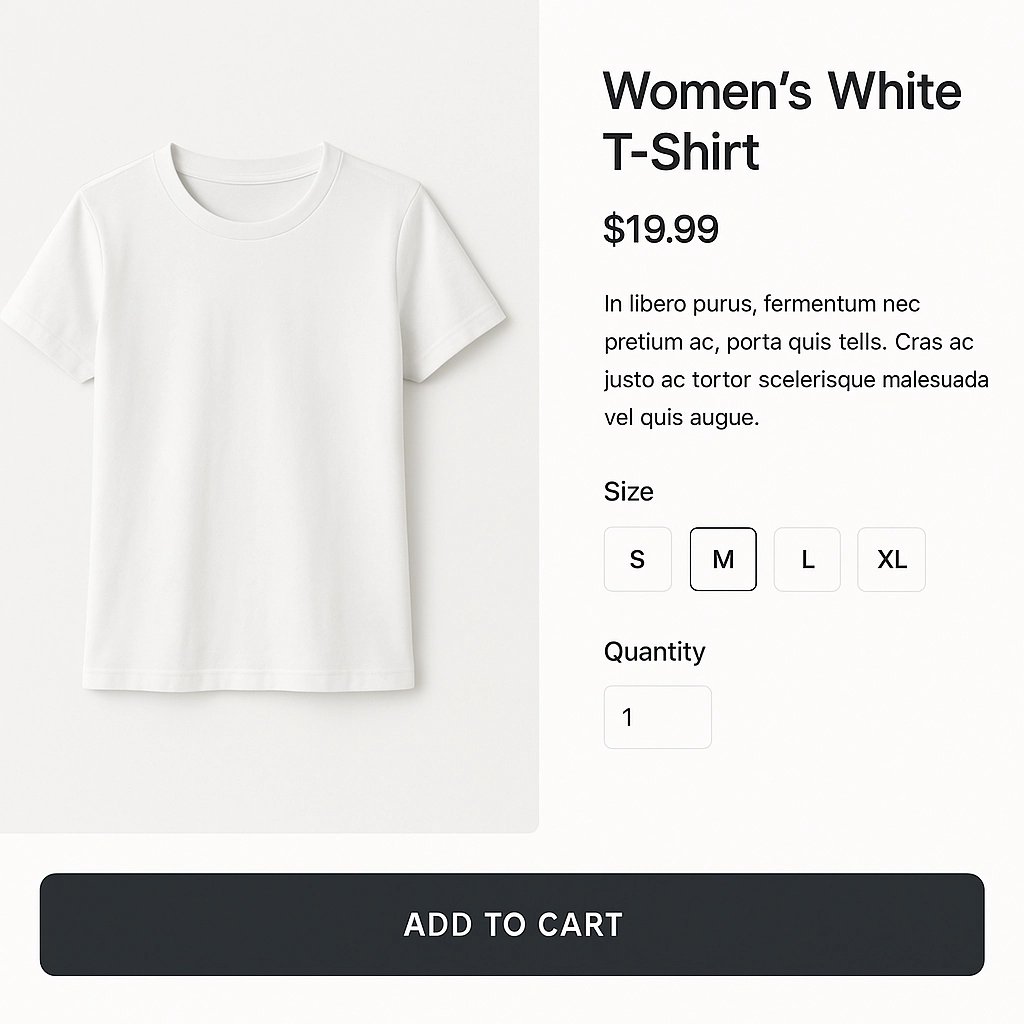This screenshot has height=1024, width=1024.
Task: Select size S
Action: point(637,559)
